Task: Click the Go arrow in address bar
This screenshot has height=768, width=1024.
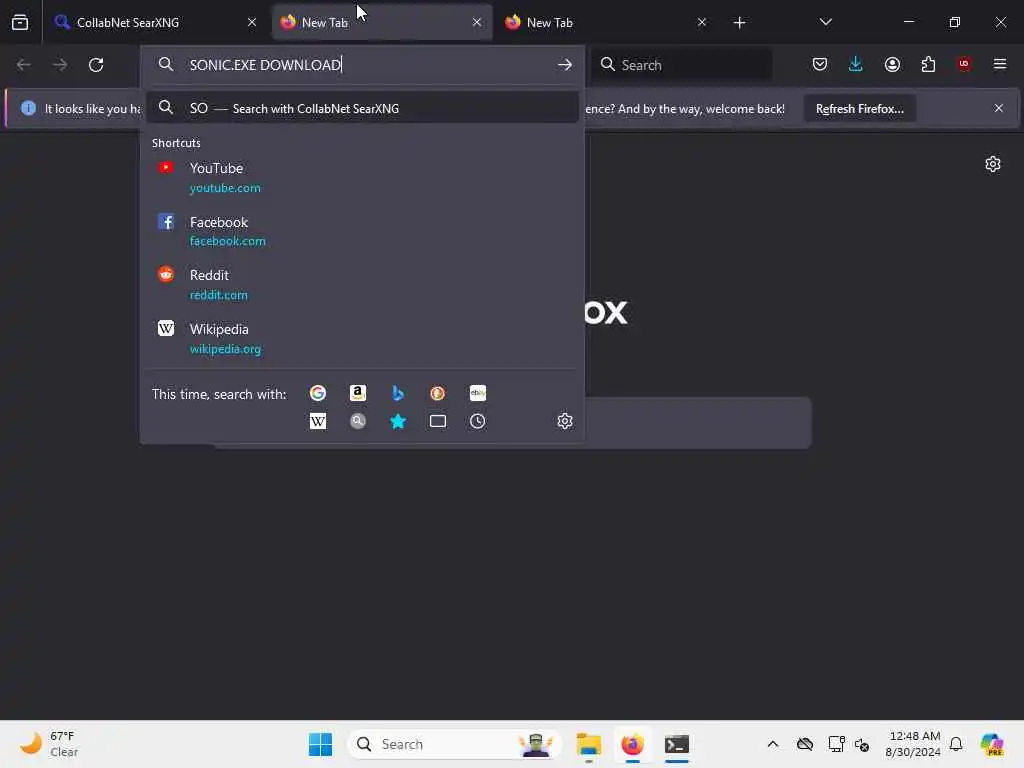Action: tap(565, 65)
